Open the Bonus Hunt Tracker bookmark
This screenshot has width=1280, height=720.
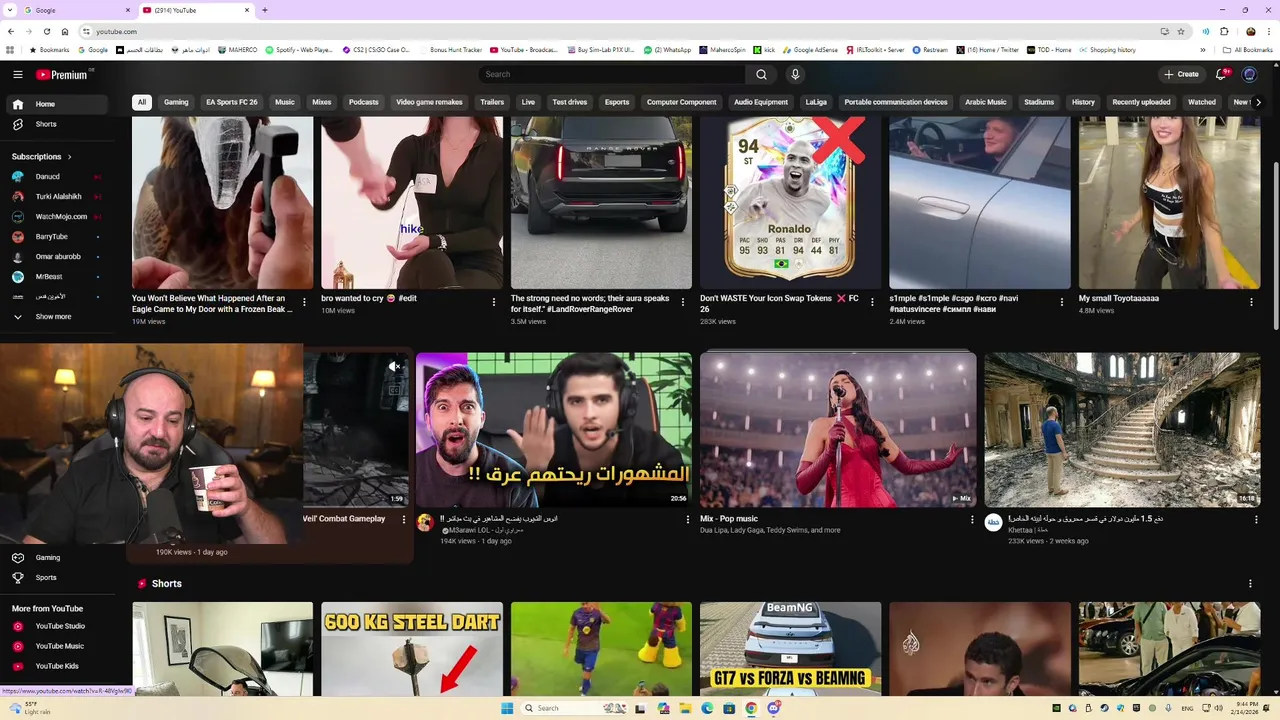[450, 50]
